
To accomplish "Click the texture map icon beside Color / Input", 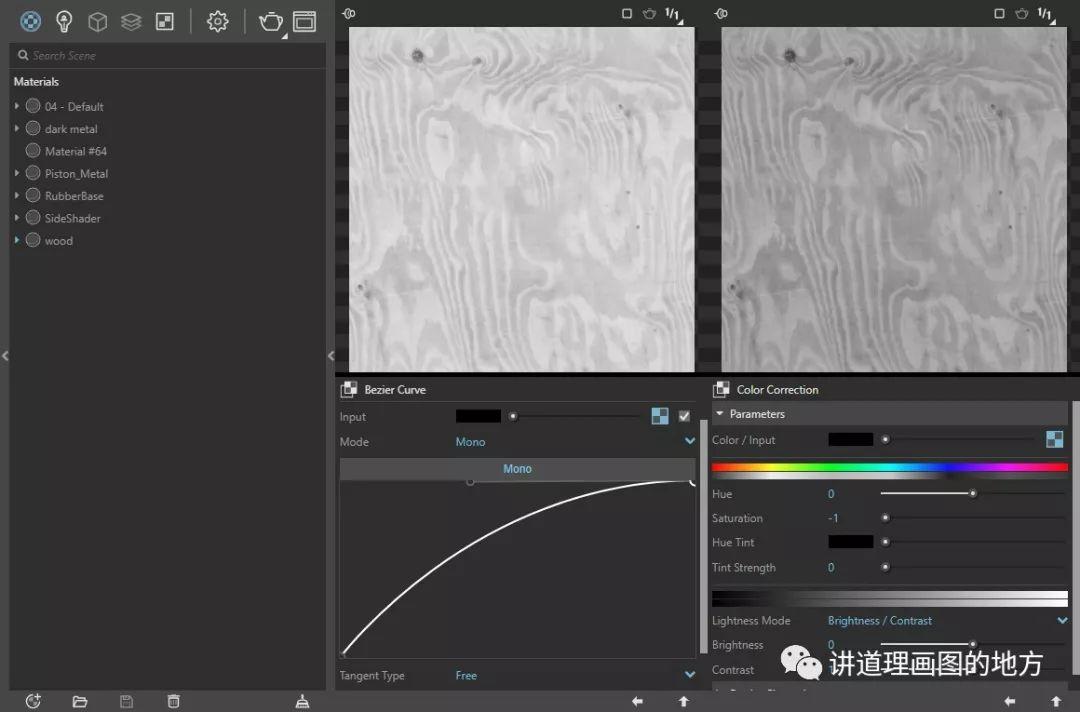I will [1055, 439].
